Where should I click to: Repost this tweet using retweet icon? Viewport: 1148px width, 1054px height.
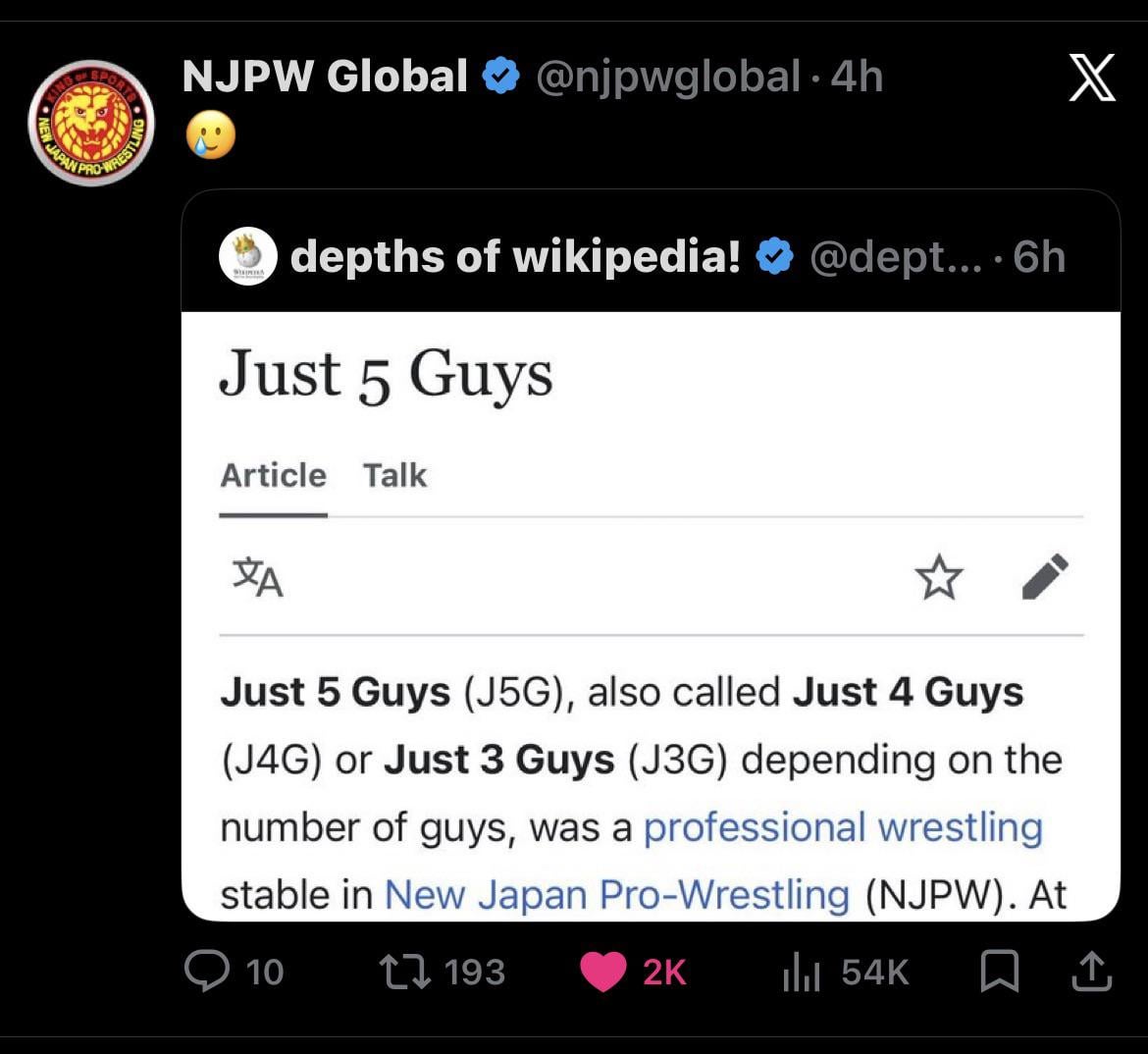[x=401, y=972]
